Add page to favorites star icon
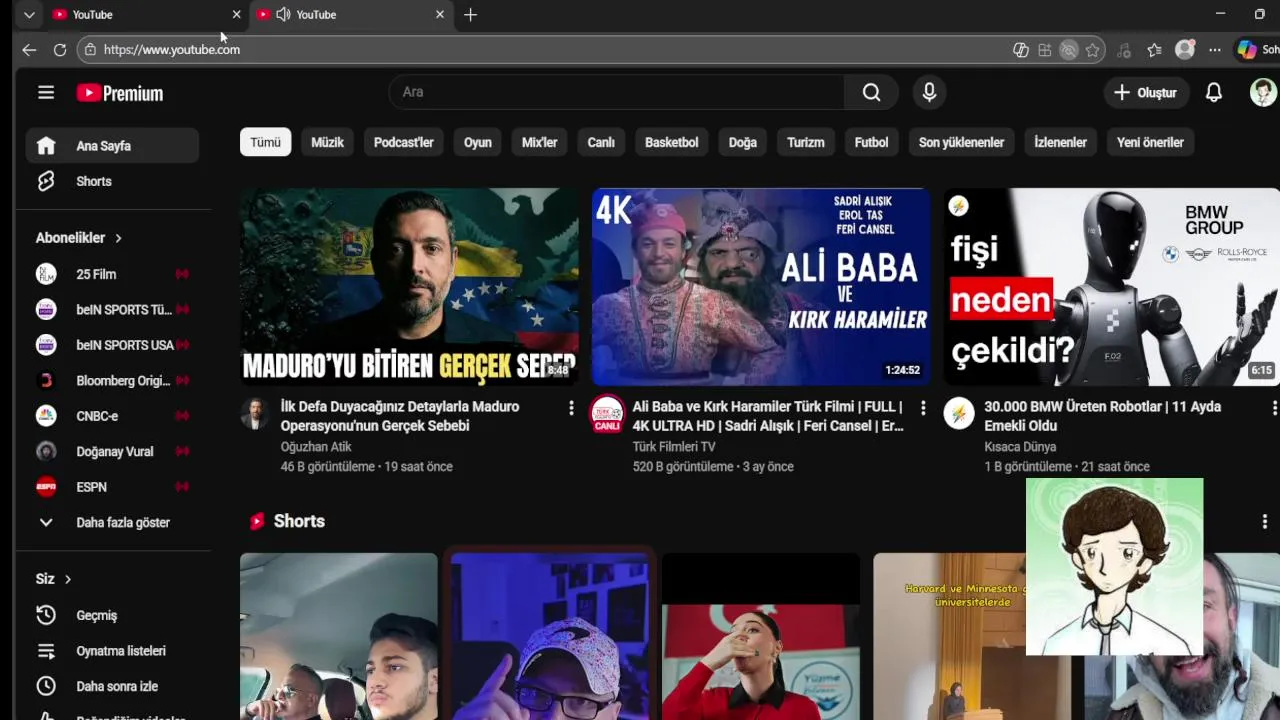The image size is (1280, 720). 1093,50
